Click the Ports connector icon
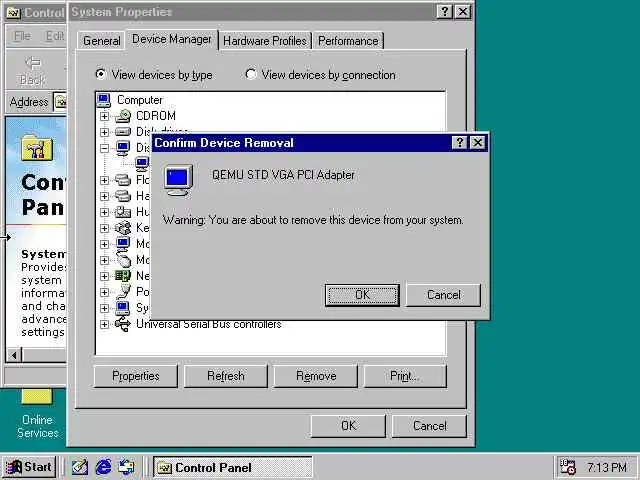Viewport: 640px width, 480px height. 123,292
